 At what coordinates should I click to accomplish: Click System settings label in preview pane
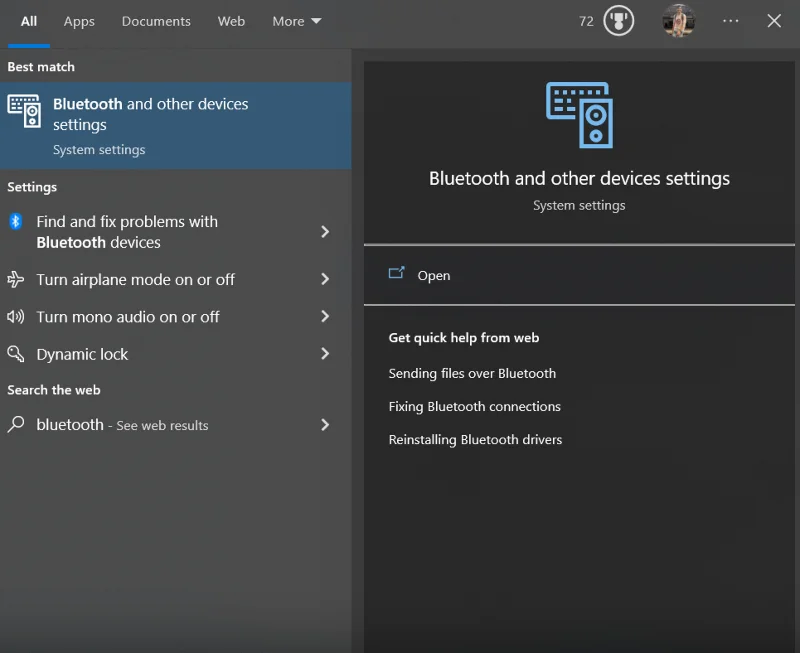click(x=579, y=206)
